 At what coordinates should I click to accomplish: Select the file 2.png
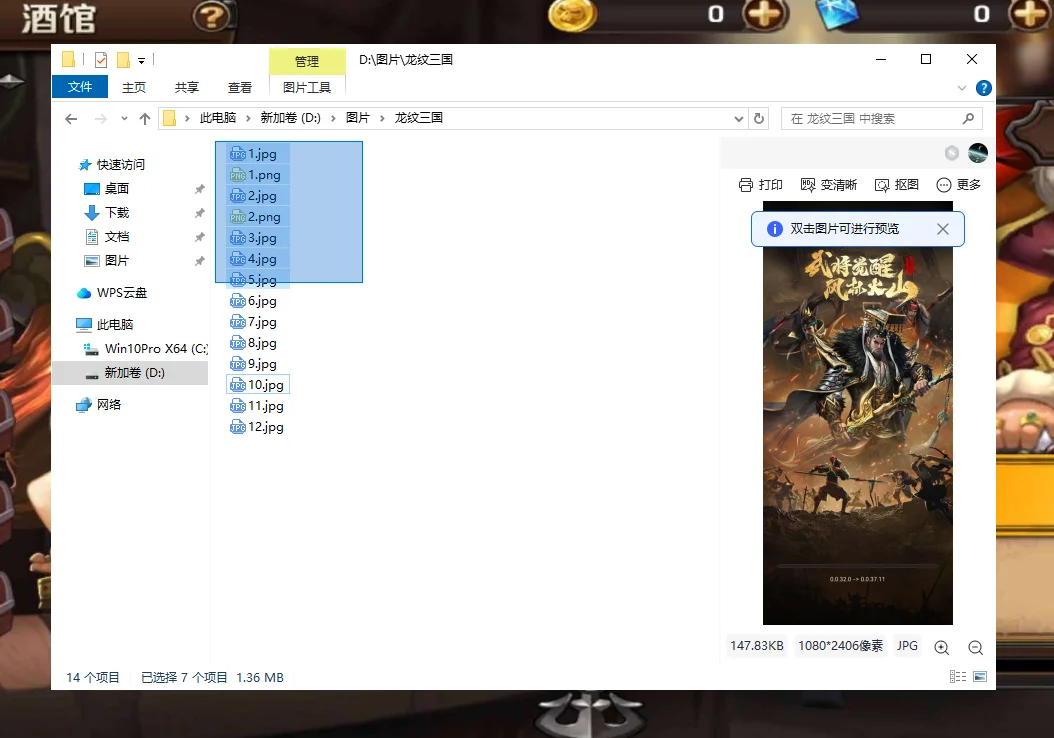255,217
